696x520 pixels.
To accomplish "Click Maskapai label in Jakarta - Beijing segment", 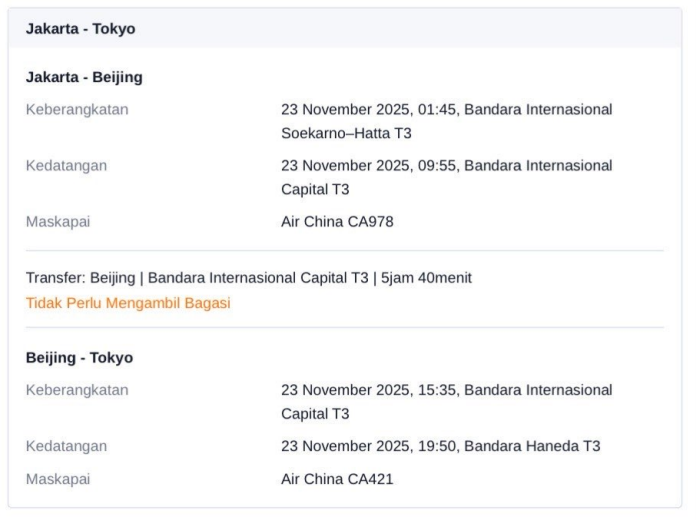I will [58, 222].
